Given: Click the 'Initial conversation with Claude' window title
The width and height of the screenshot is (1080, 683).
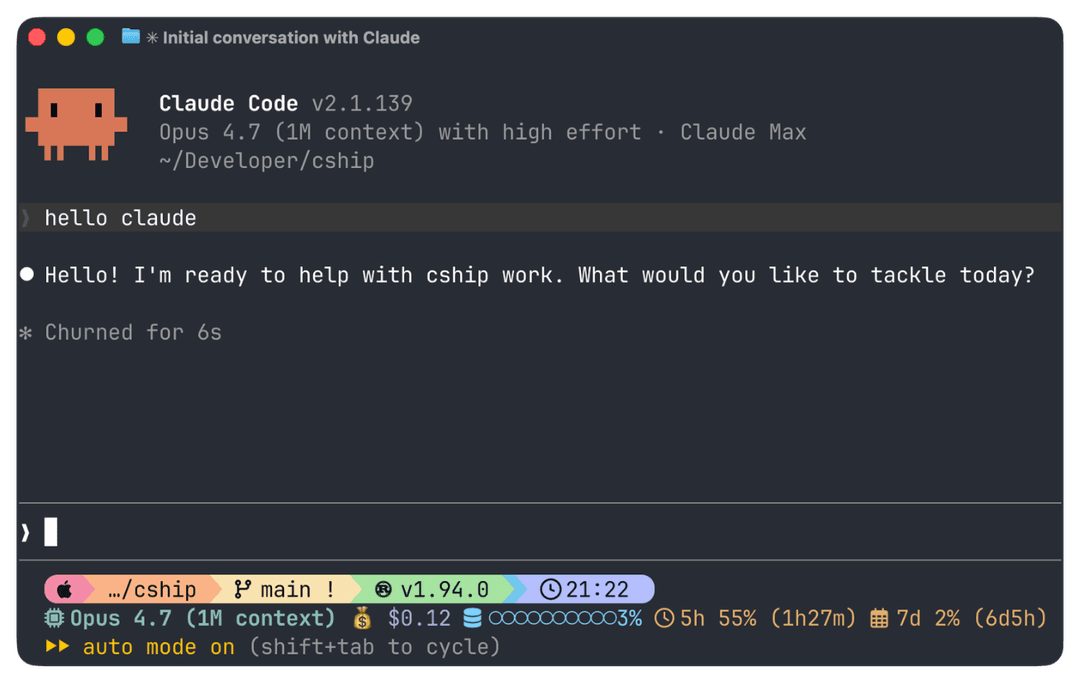Looking at the screenshot, I should pos(291,37).
